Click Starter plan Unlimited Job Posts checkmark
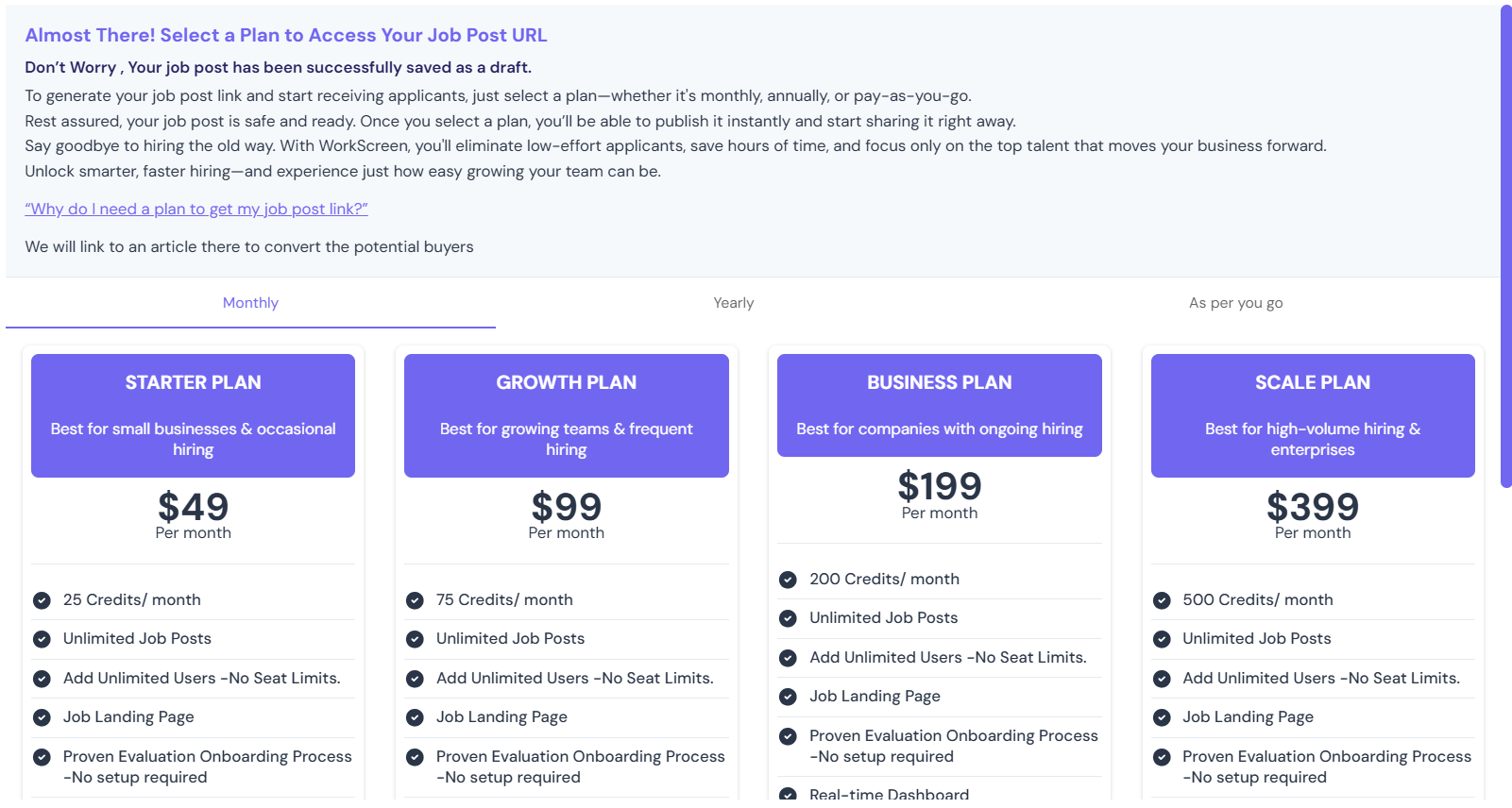Image resolution: width=1512 pixels, height=808 pixels. [42, 639]
